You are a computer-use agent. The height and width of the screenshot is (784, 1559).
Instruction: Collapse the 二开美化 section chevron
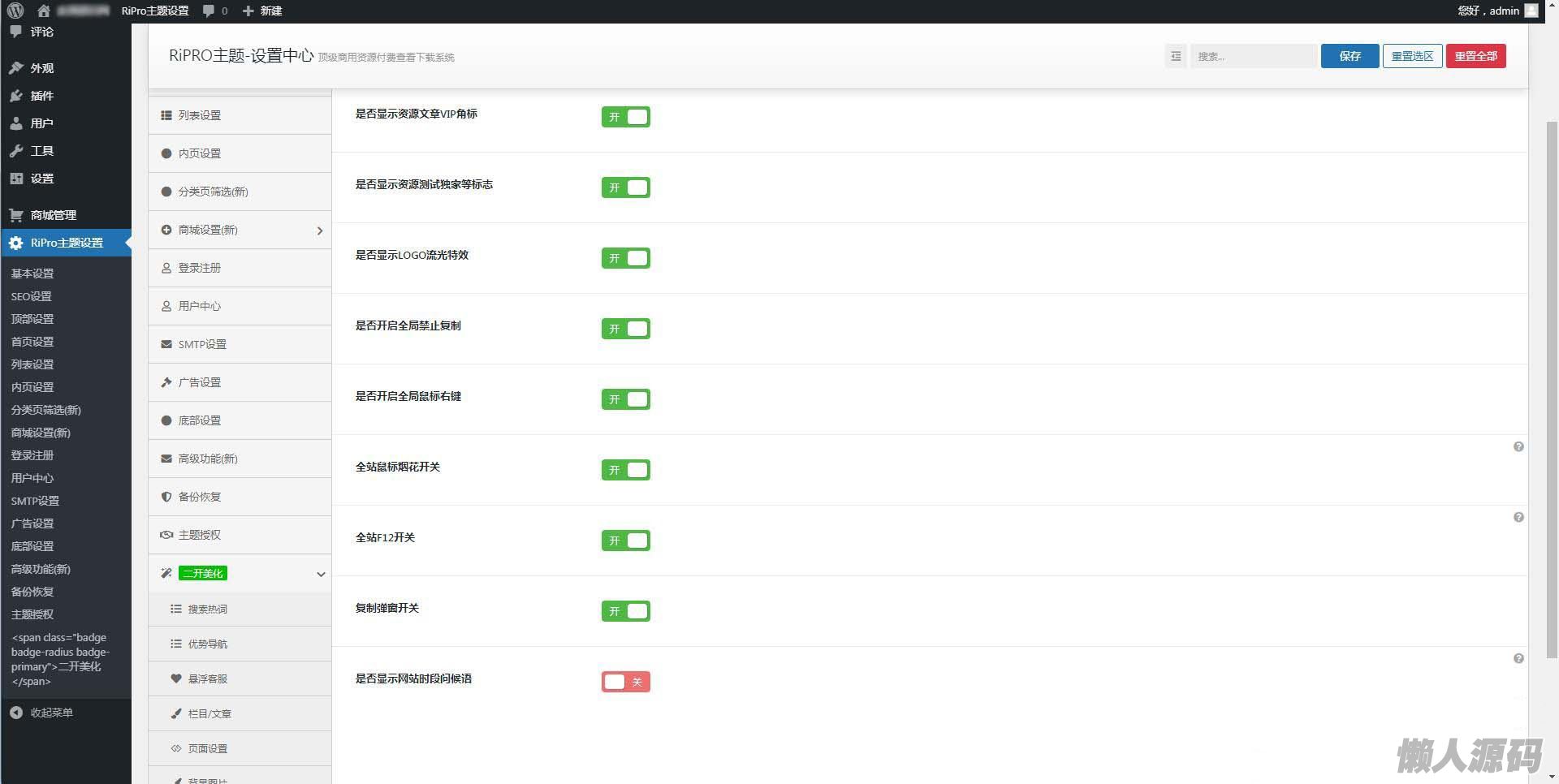[x=321, y=574]
